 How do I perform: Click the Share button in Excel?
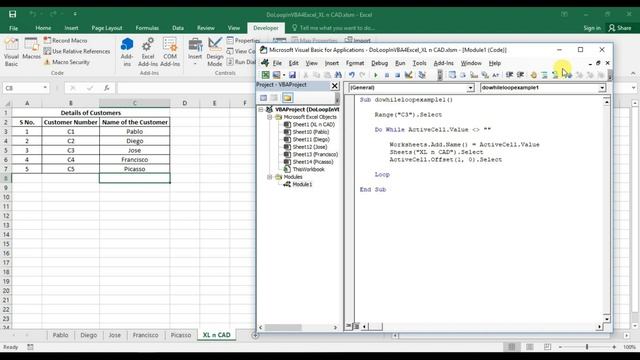coord(620,28)
